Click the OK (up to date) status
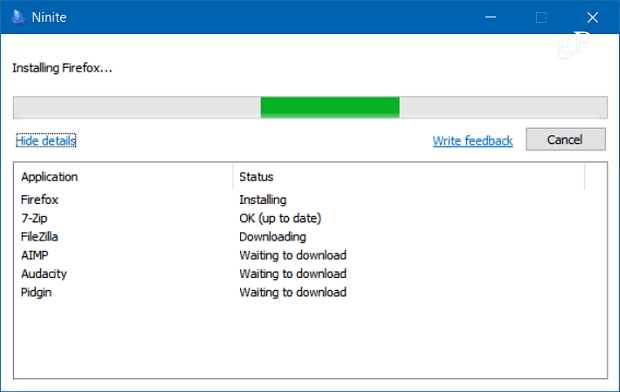This screenshot has height=392, width=620. tap(280, 218)
